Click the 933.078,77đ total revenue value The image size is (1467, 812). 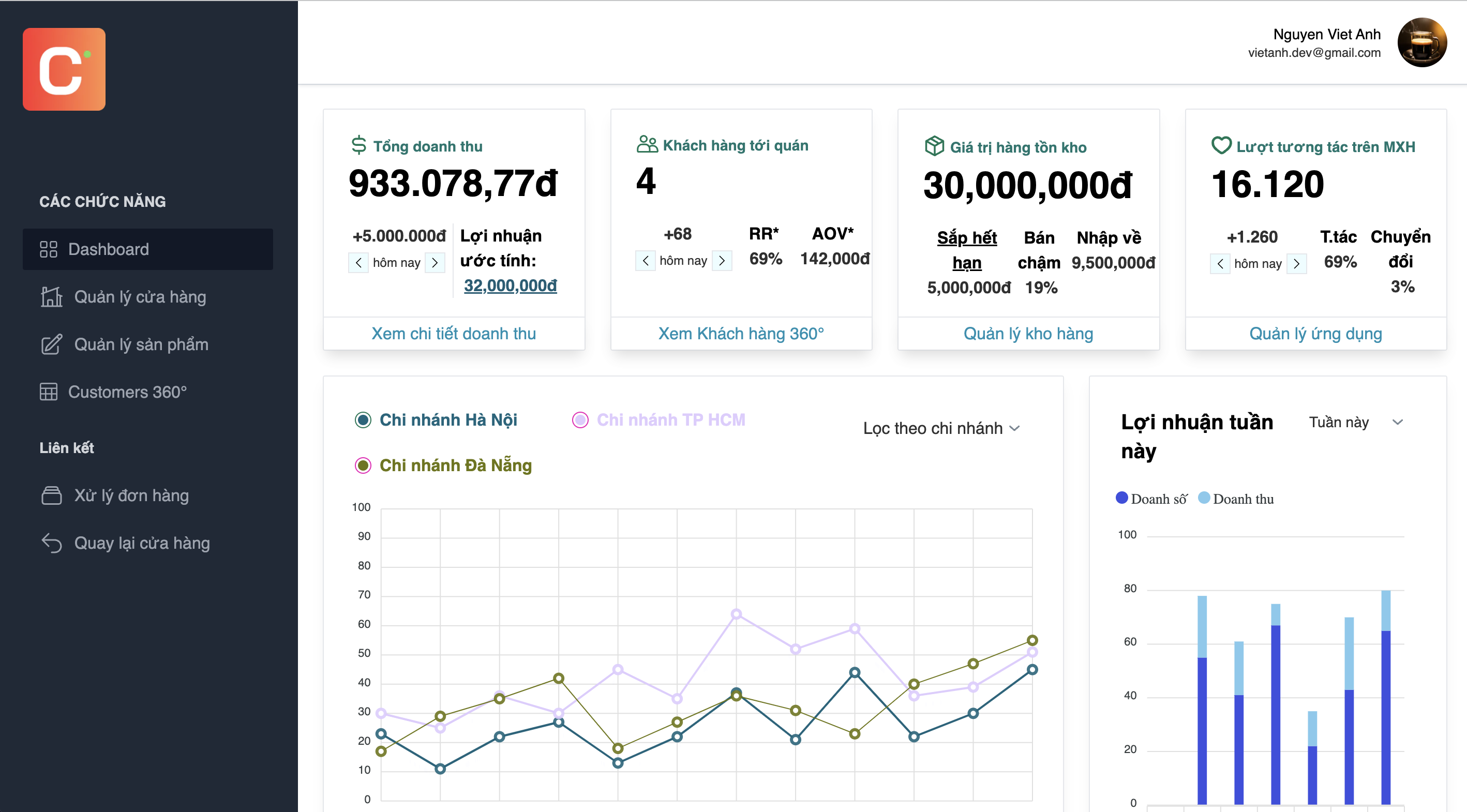(x=453, y=184)
